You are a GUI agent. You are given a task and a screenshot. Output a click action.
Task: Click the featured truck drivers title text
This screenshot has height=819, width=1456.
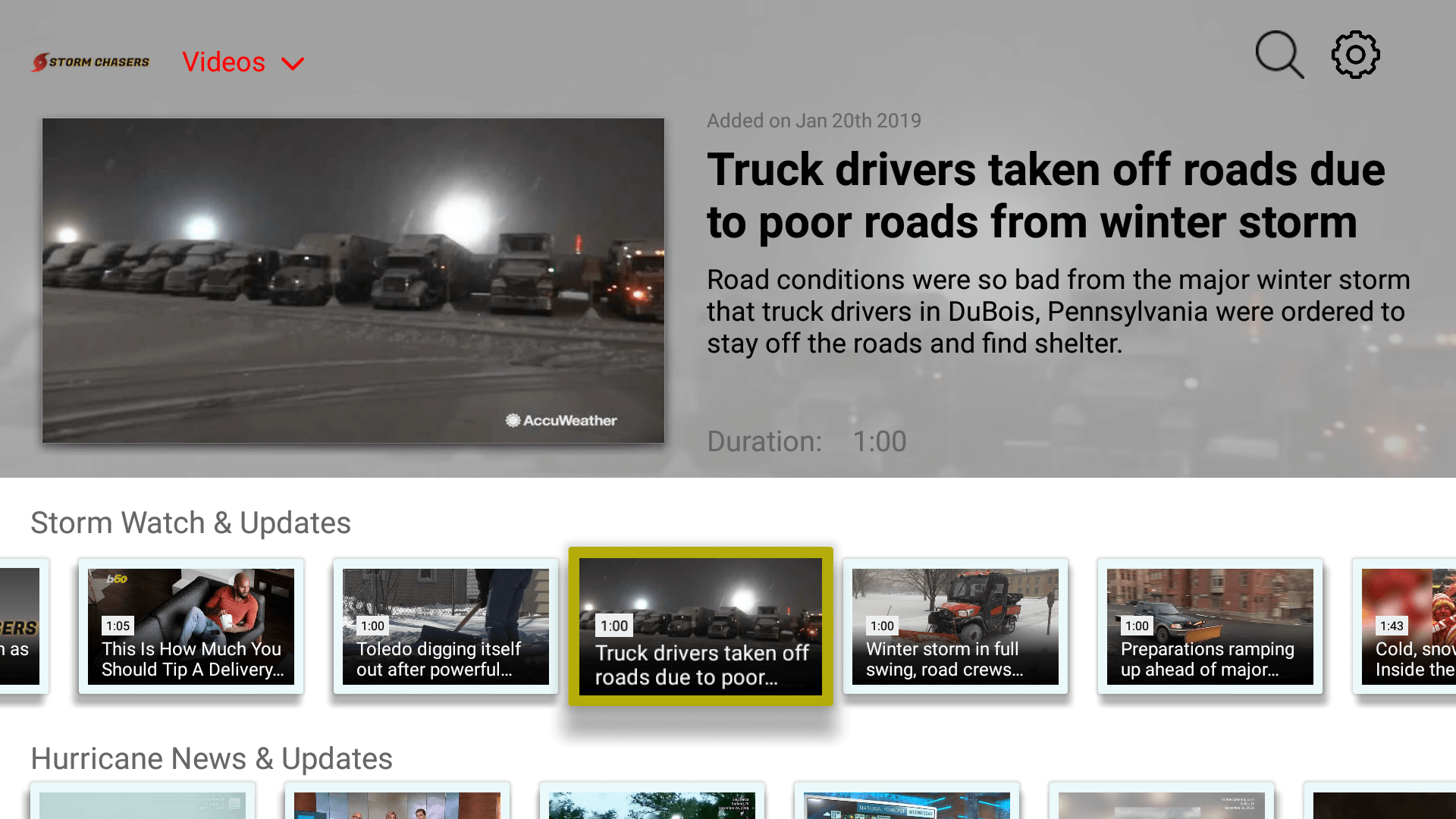pyautogui.click(x=1045, y=196)
